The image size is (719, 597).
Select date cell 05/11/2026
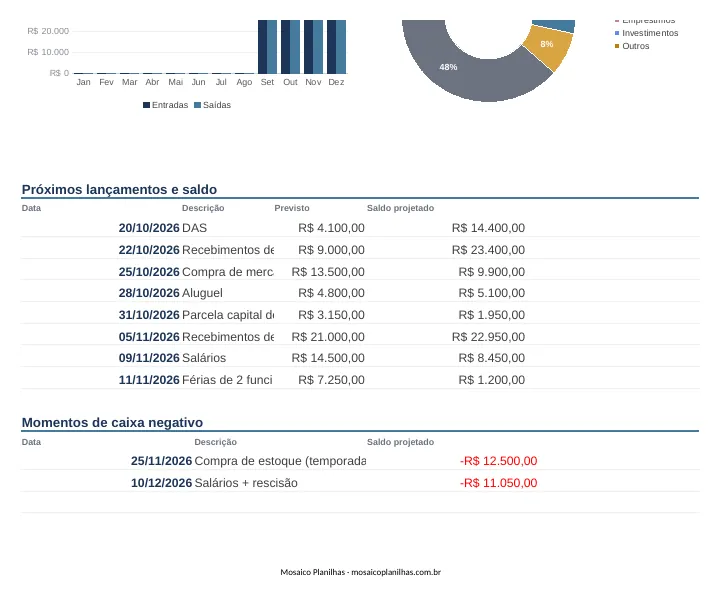(149, 337)
